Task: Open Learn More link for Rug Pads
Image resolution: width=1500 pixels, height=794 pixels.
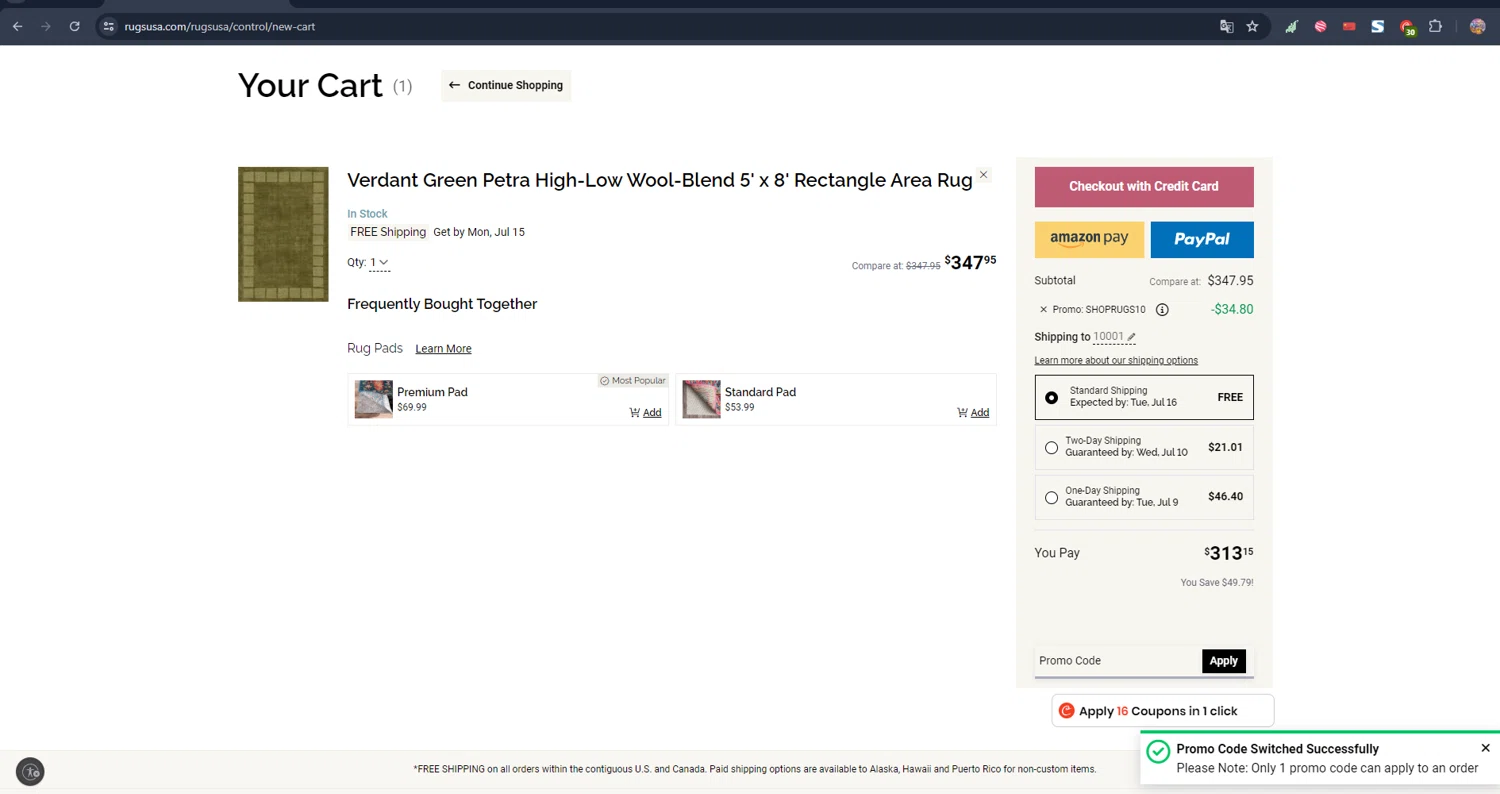Action: point(443,349)
